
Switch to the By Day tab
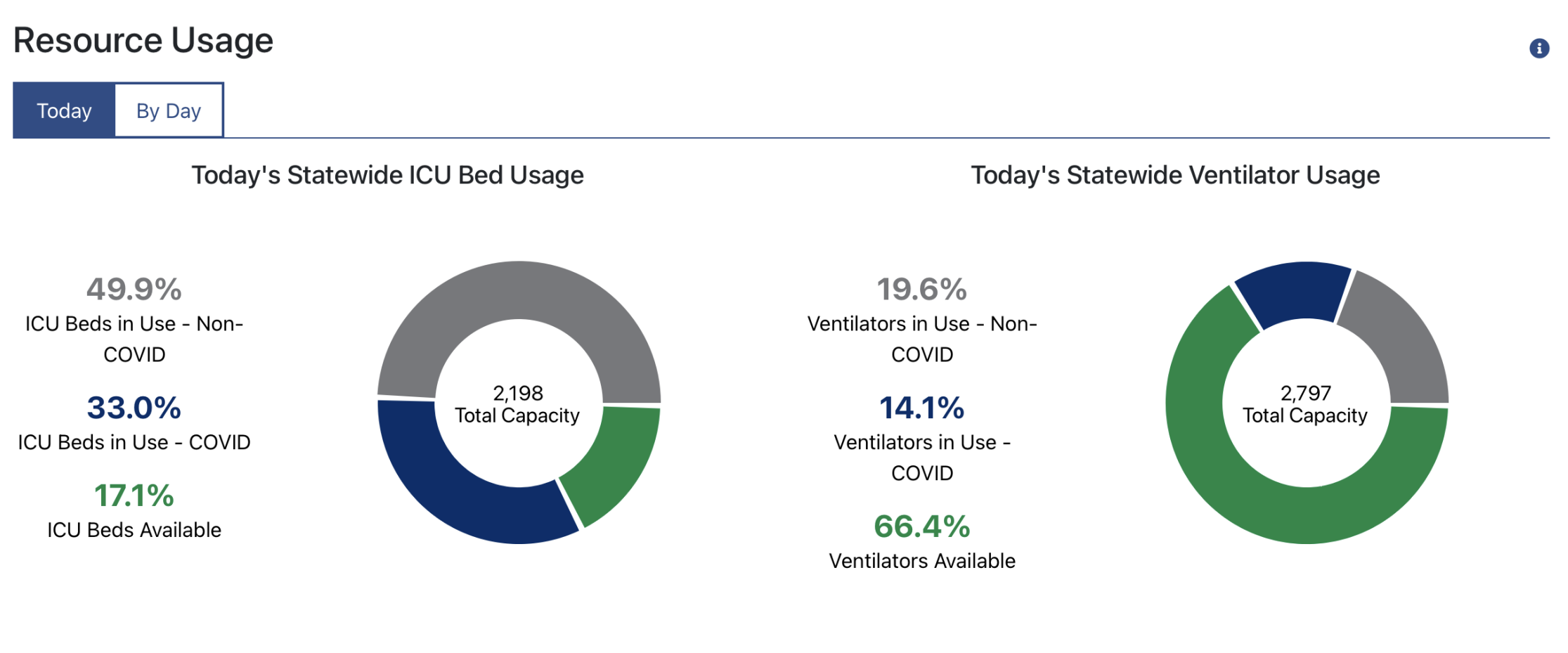point(168,110)
